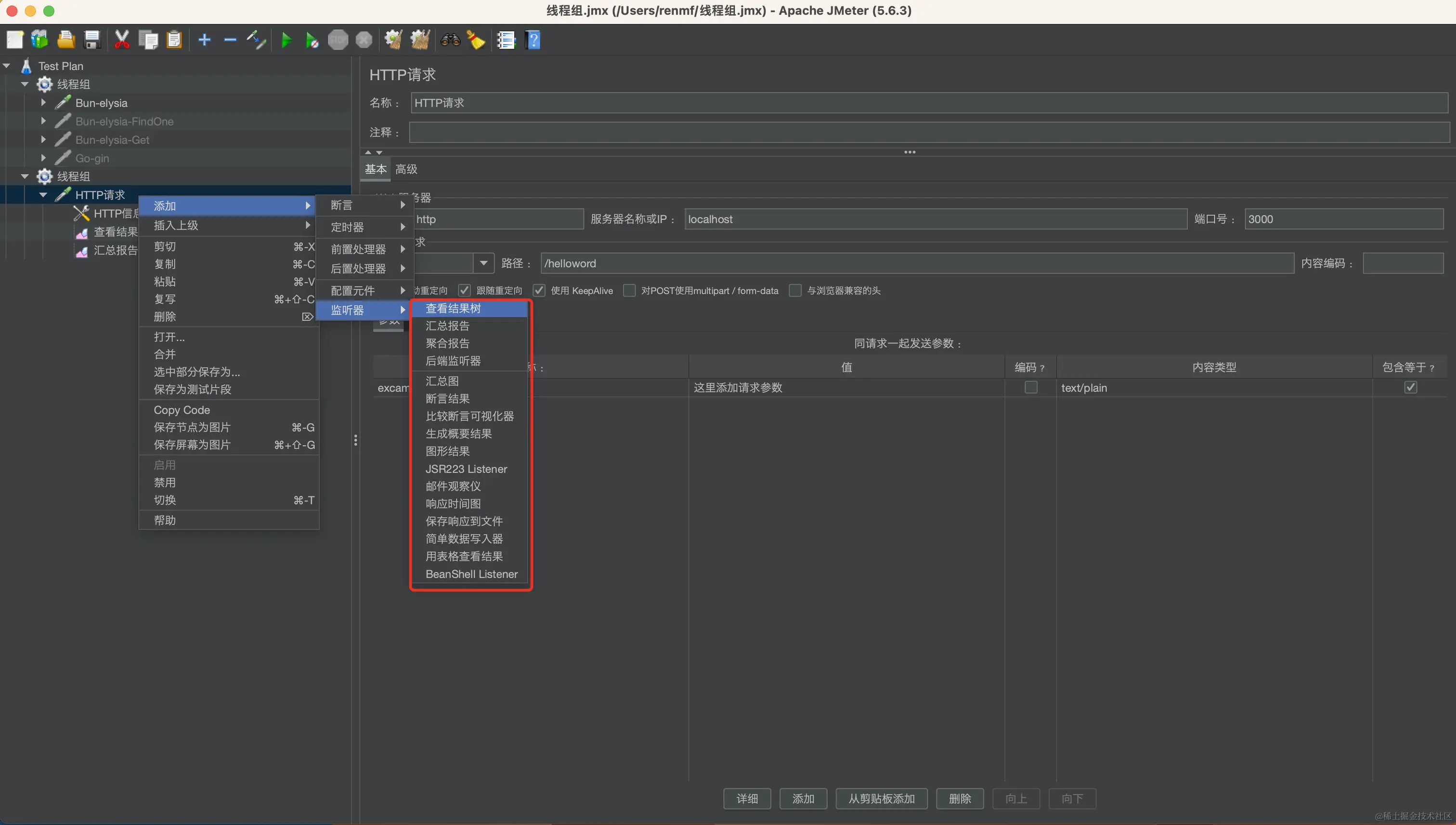Expand the Go-gin tree node
Viewport: 1456px width, 825px height.
point(44,158)
